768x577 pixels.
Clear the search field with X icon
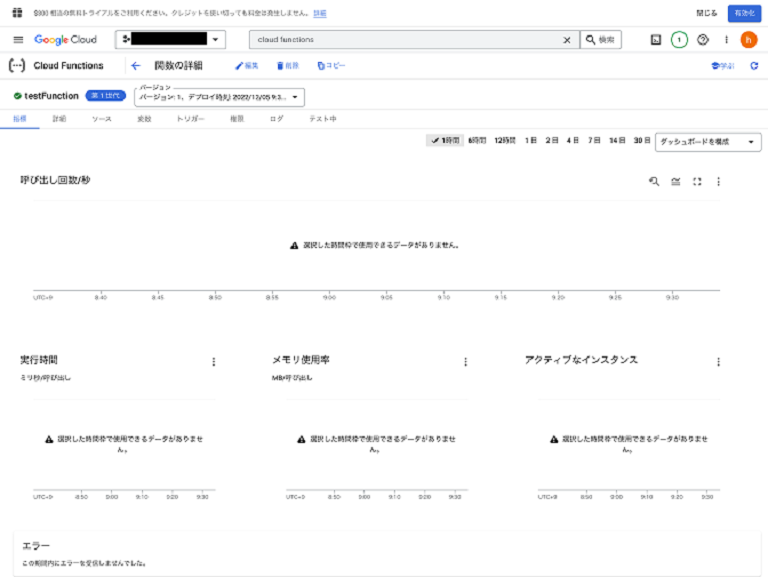point(567,40)
